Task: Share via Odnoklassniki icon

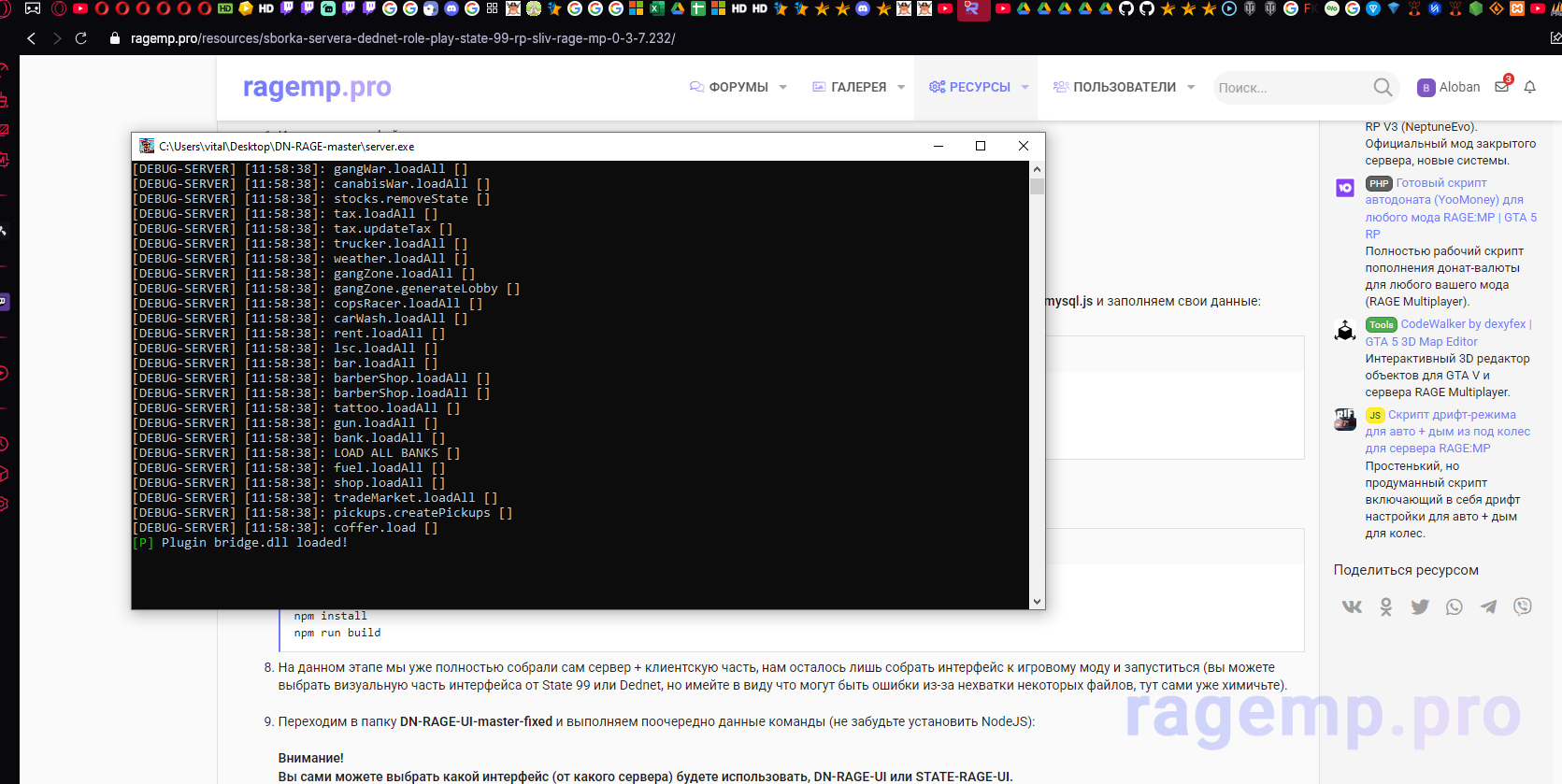Action: (x=1386, y=606)
